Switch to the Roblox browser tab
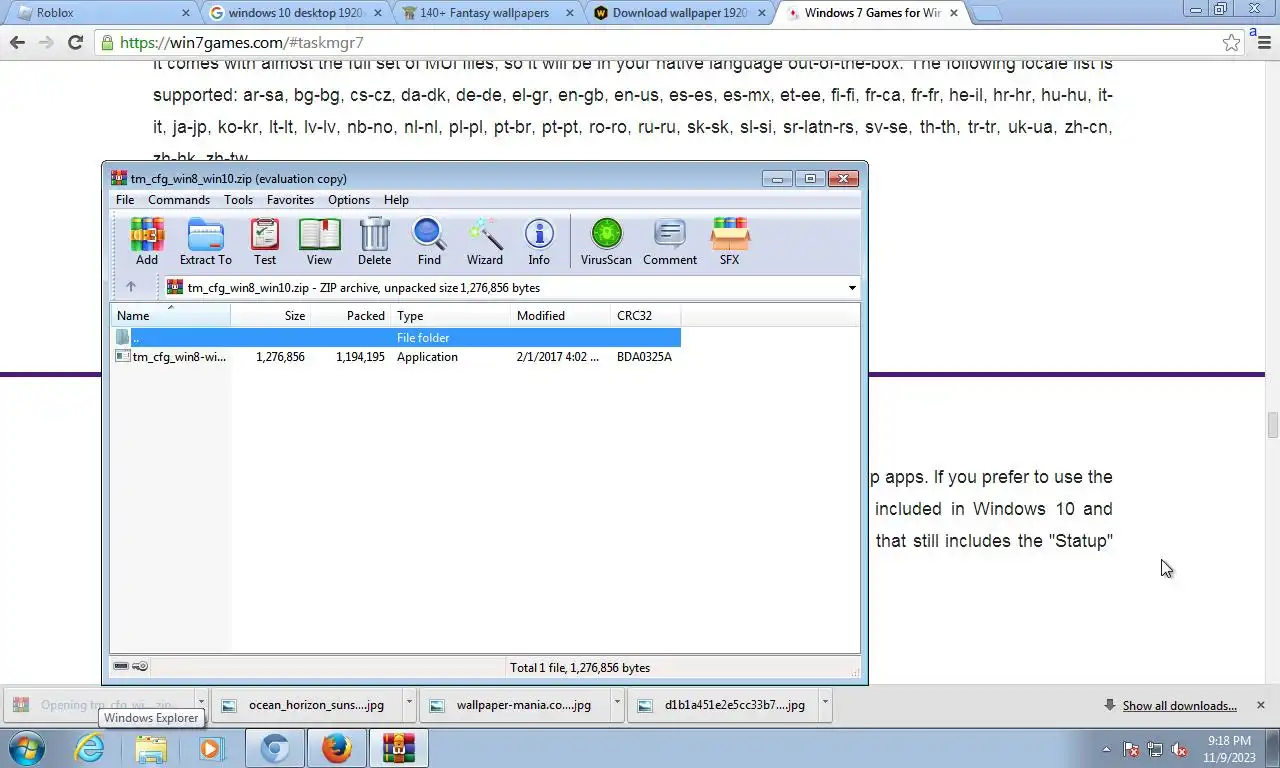The height and width of the screenshot is (768, 1280). (100, 13)
